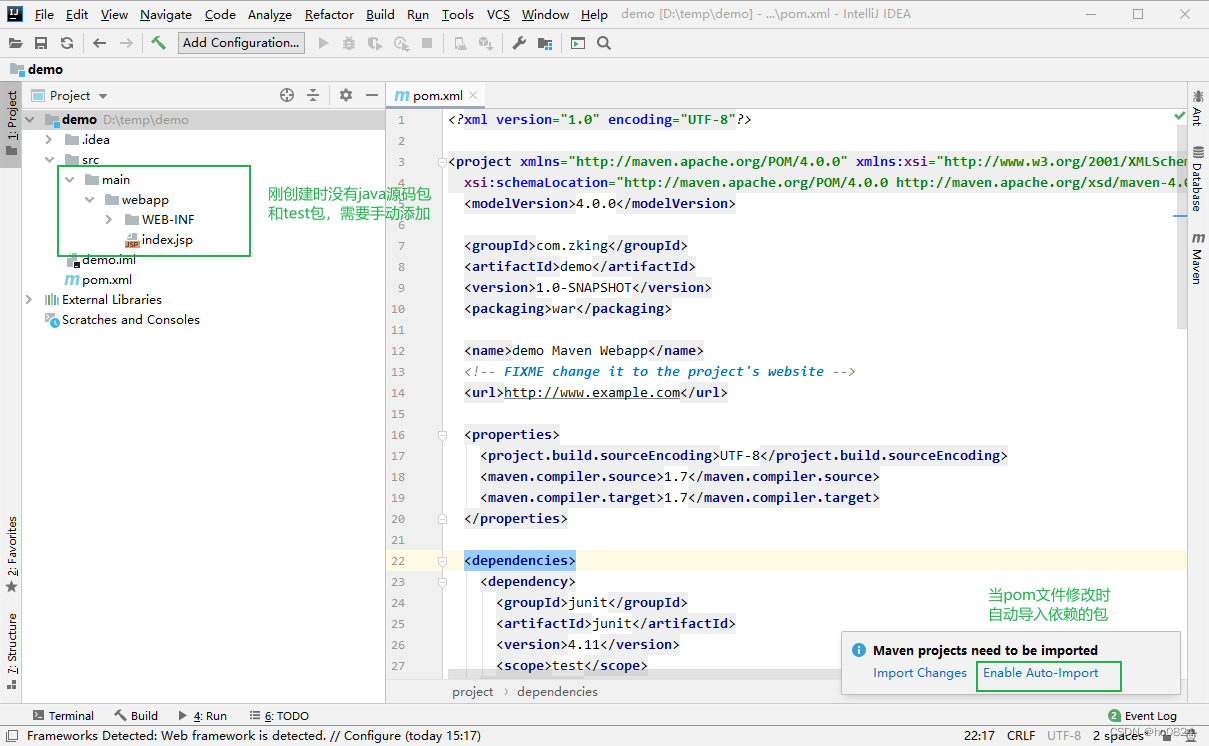
Task: Click Enable Auto-Import link
Action: 1041,673
